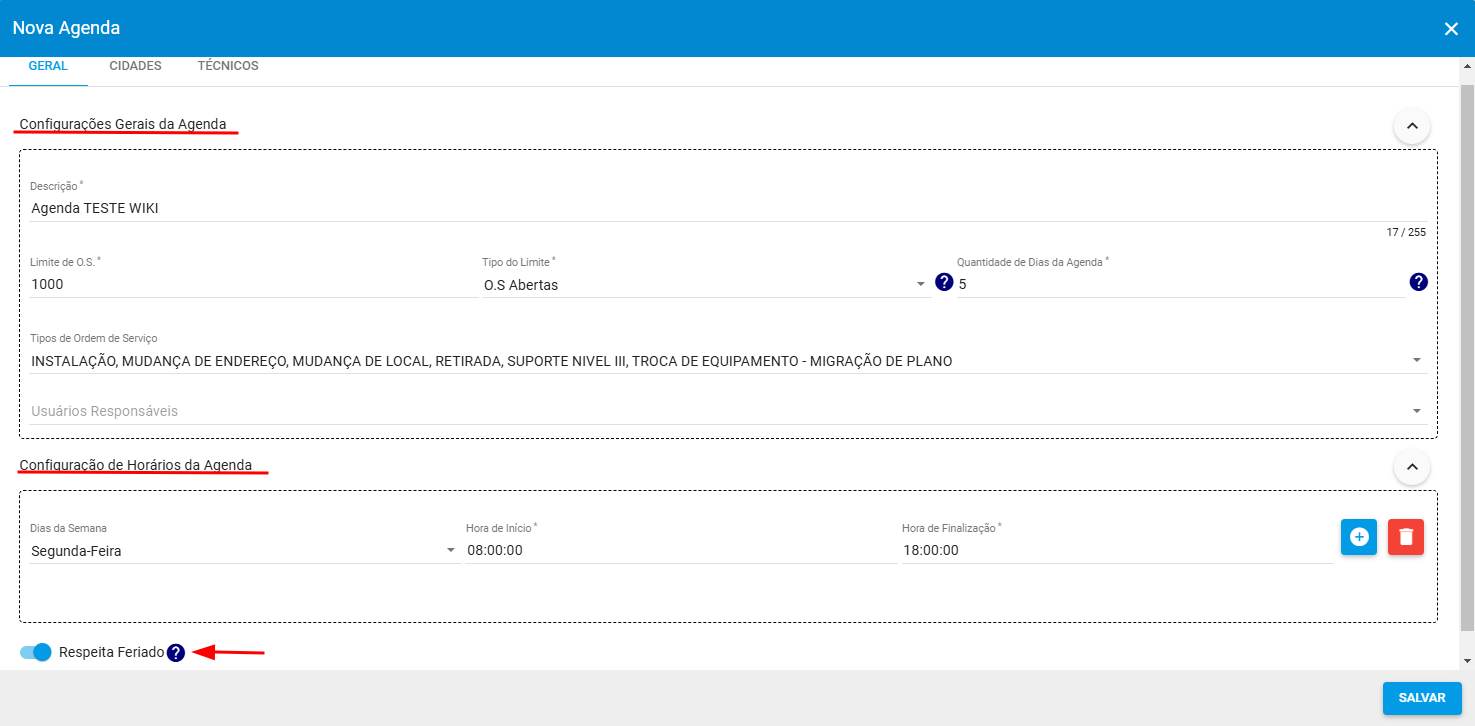
Task: Click the scrollbar up arrow
Action: (x=1467, y=65)
